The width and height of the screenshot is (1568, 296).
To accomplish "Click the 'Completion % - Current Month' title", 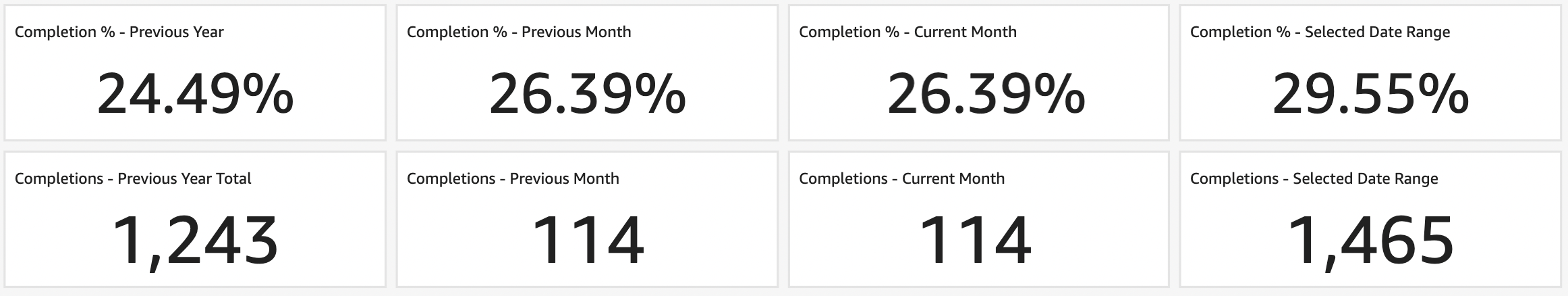I will pos(907,32).
